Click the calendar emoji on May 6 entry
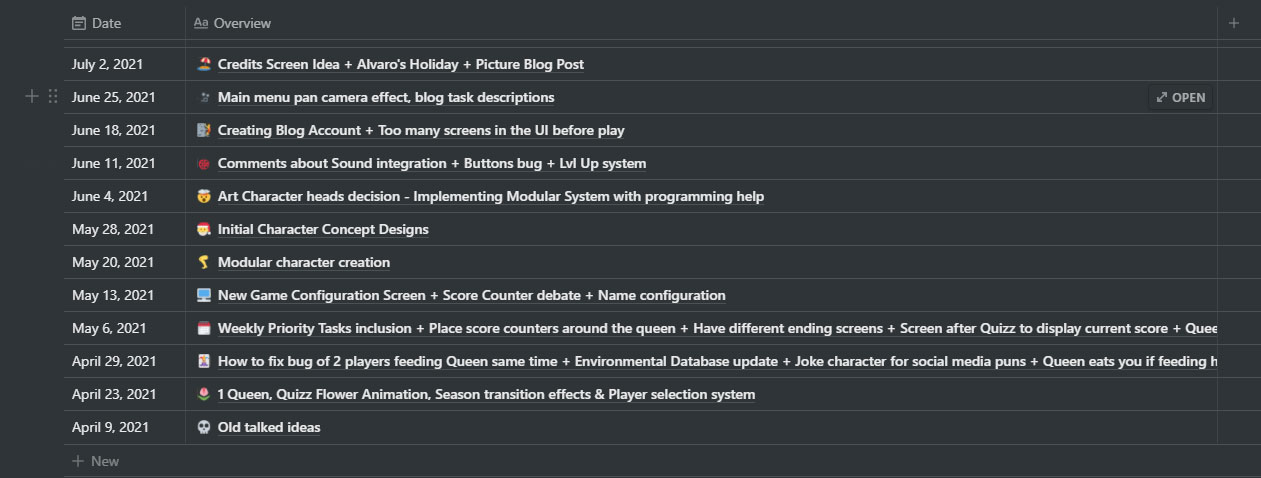 coord(204,328)
